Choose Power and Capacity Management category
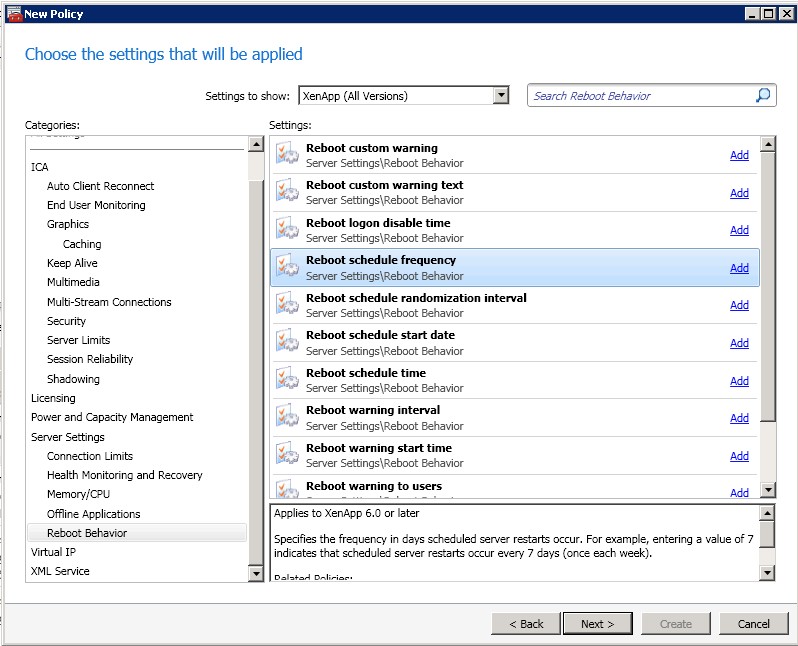Screen dimensions: 798x646 coord(112,417)
